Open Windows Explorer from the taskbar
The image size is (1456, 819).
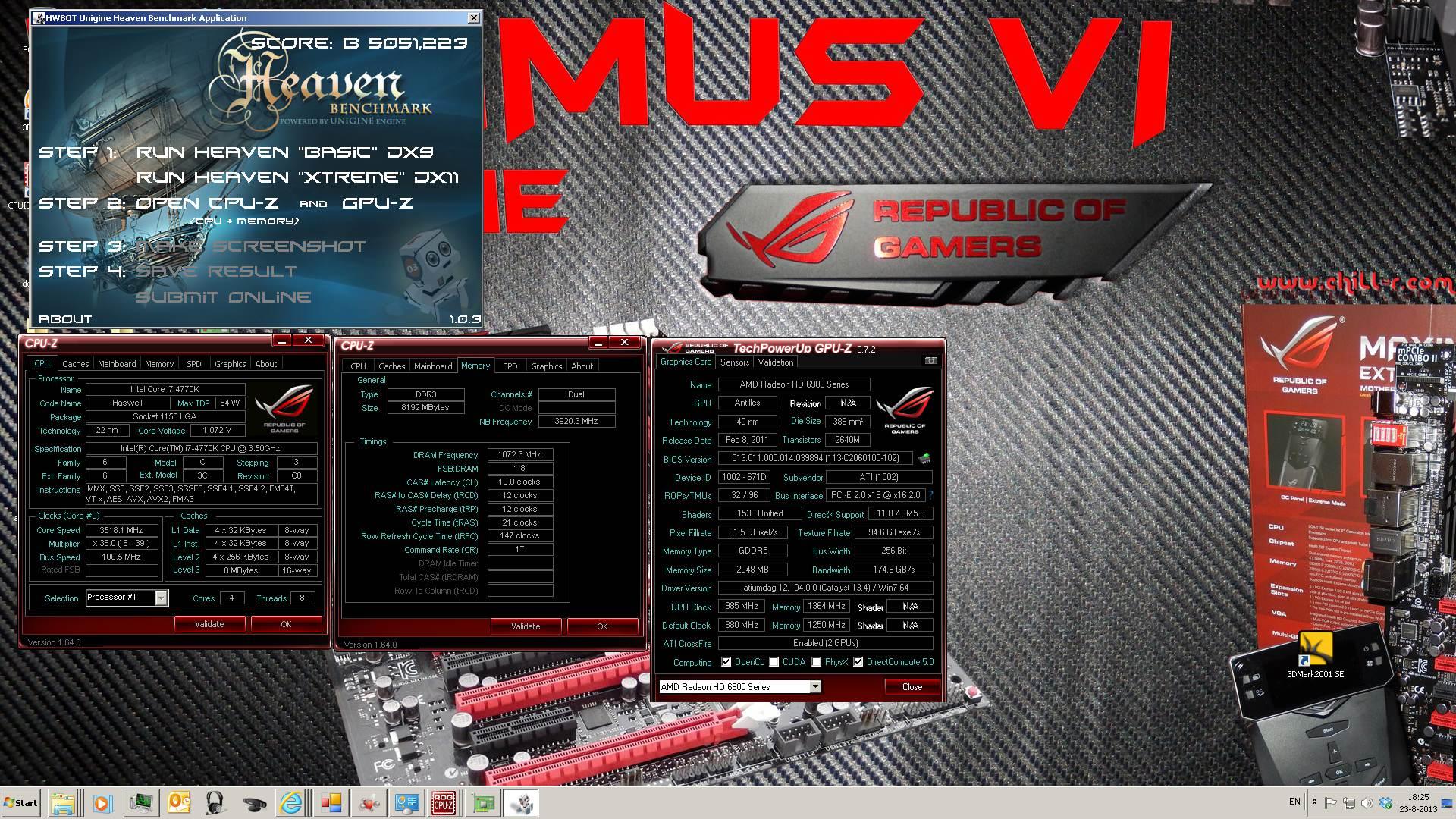click(x=64, y=802)
